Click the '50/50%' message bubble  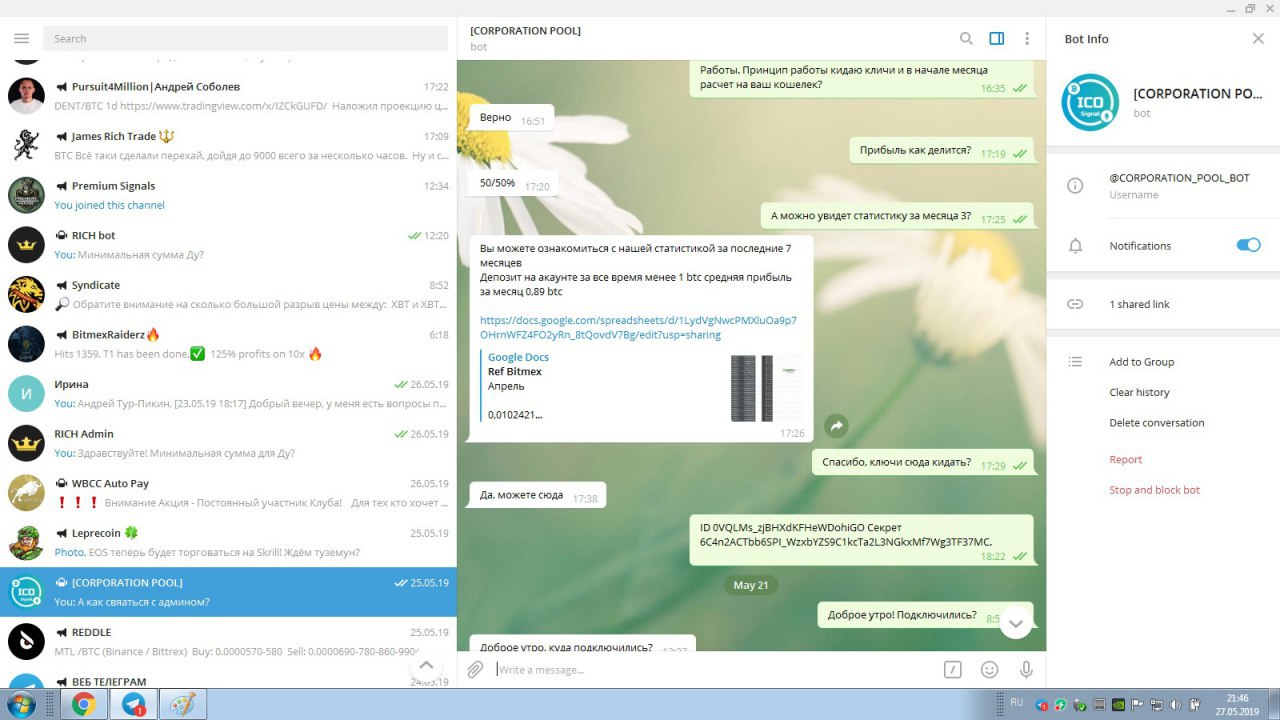(x=512, y=184)
